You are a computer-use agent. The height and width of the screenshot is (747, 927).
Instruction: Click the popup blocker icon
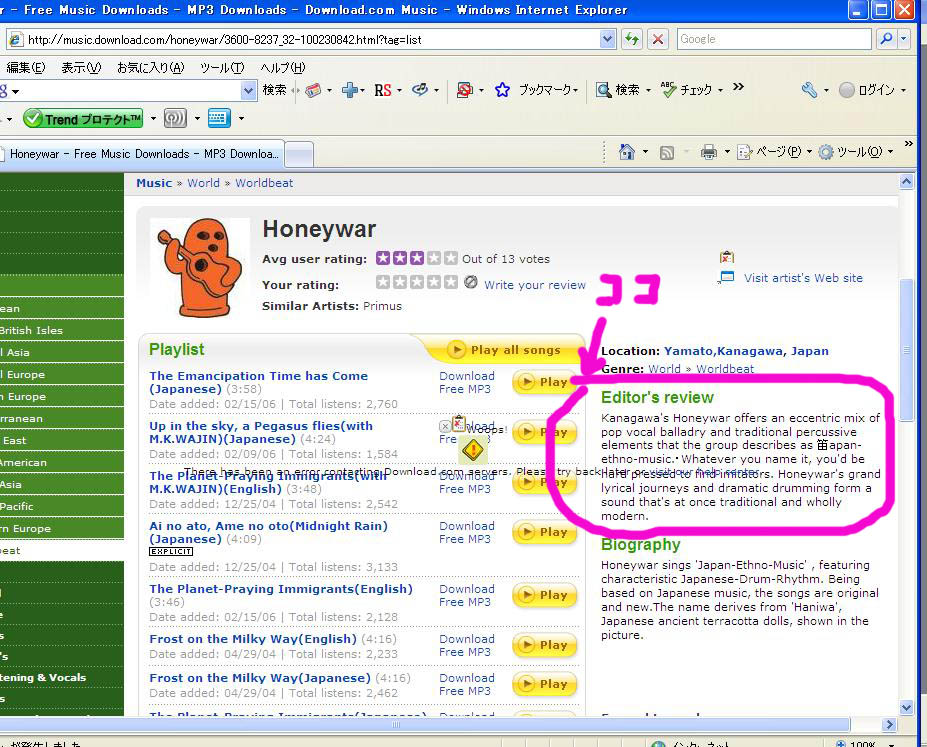coord(465,90)
